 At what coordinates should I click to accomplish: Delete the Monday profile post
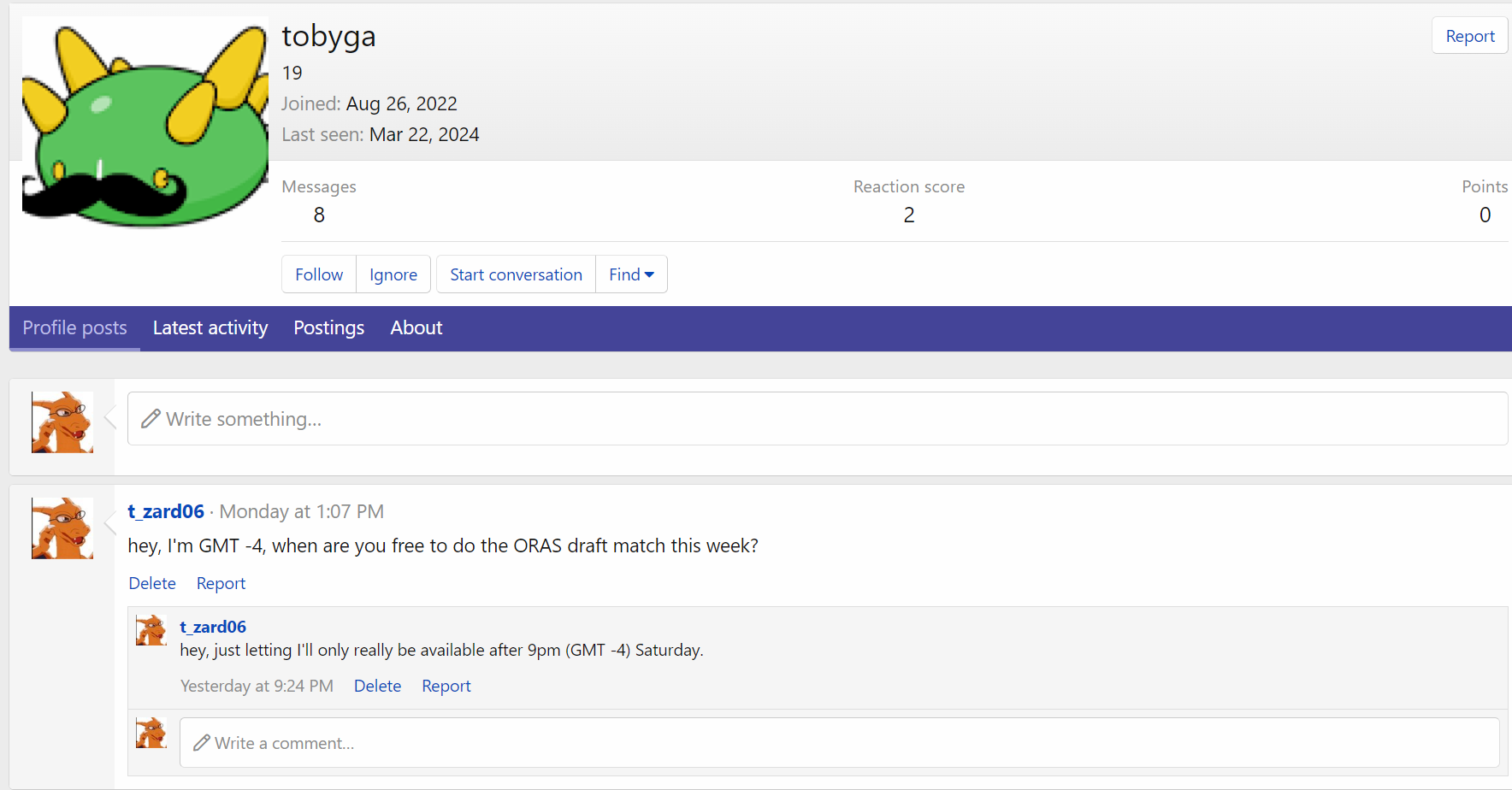click(152, 583)
